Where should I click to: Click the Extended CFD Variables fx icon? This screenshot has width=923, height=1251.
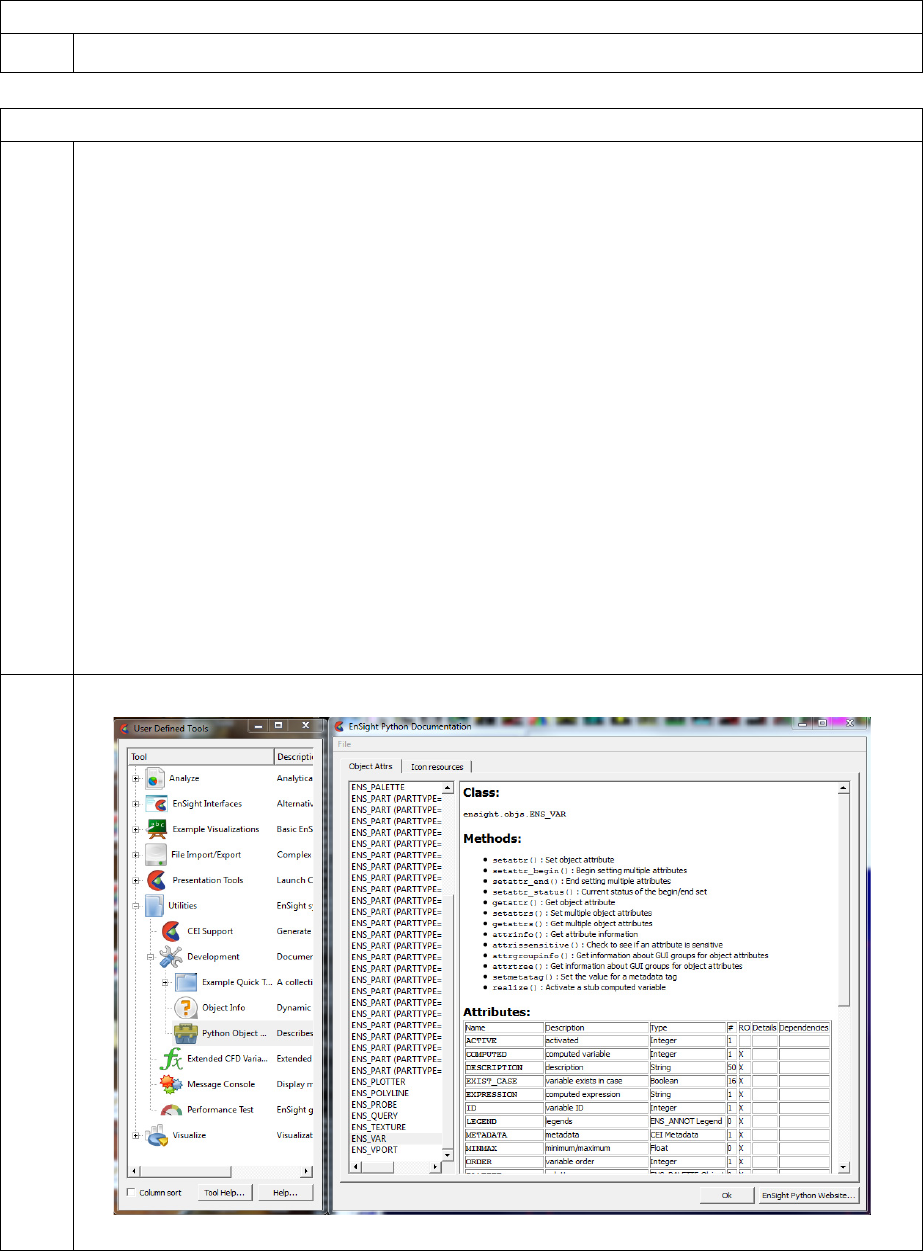click(170, 1059)
